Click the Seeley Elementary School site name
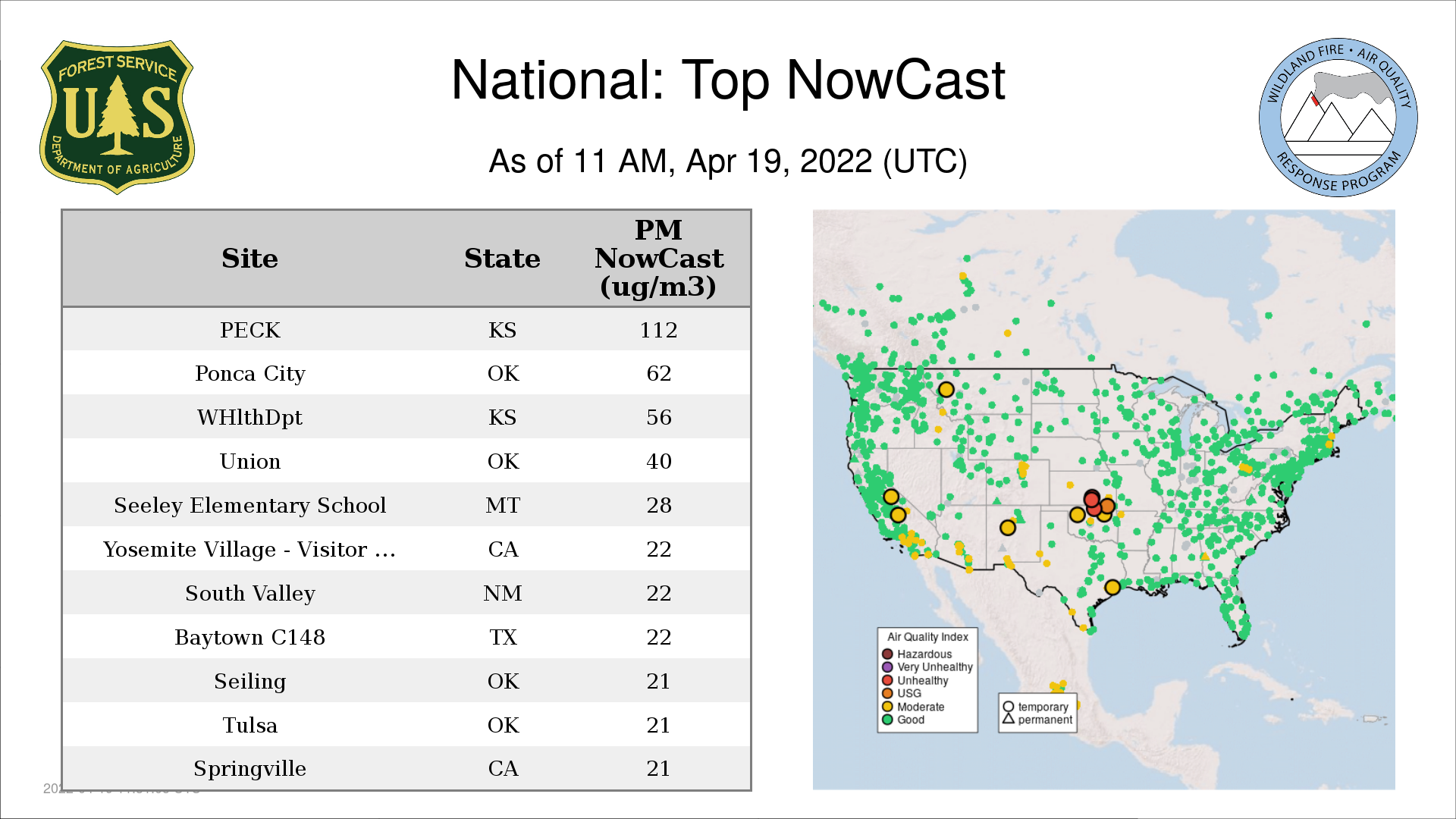 pos(249,505)
